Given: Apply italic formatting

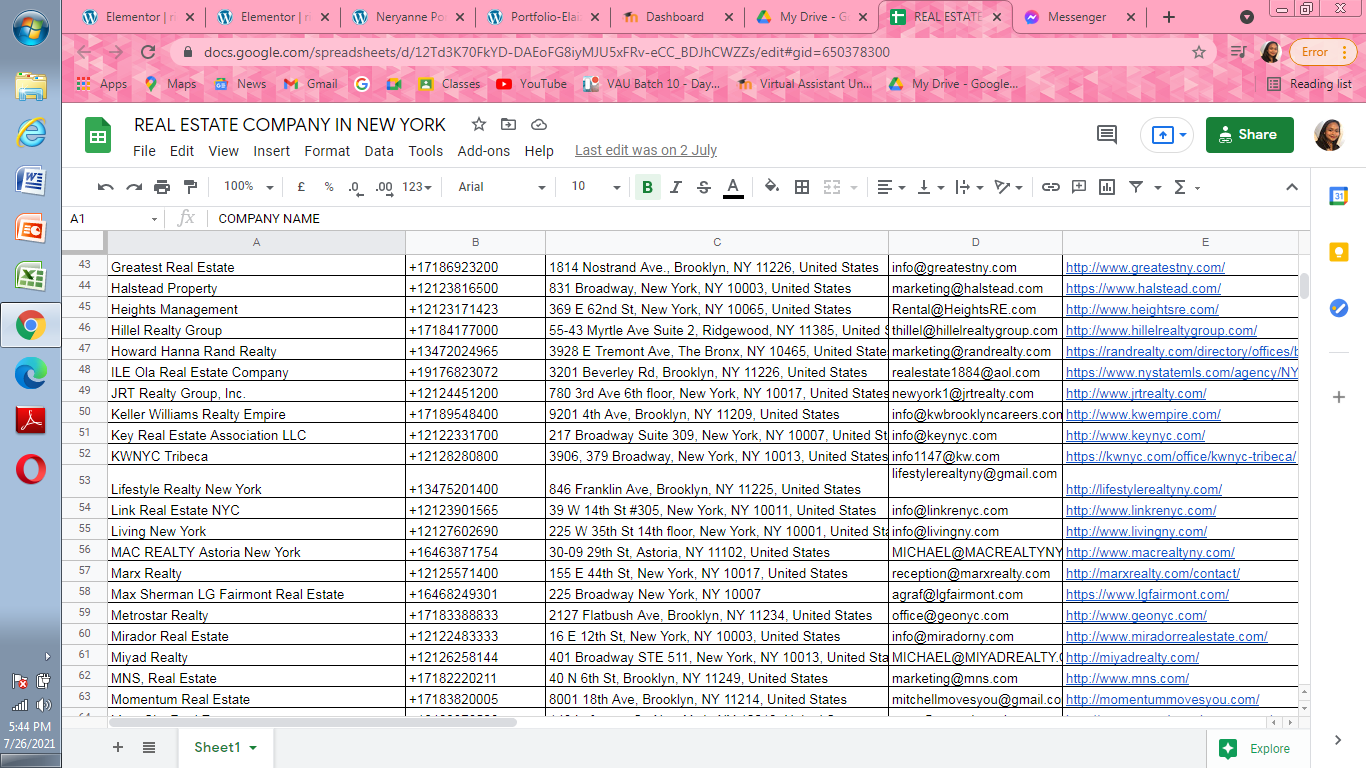Looking at the screenshot, I should tap(675, 187).
